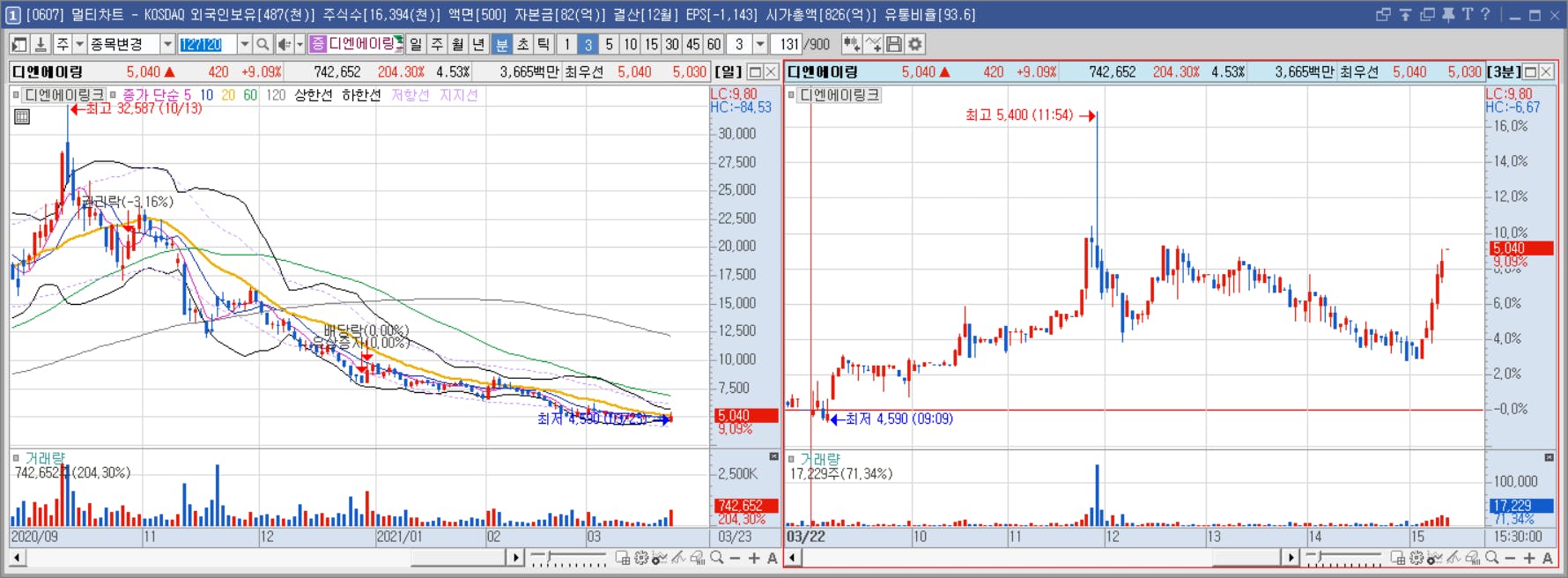This screenshot has width=1568, height=578.
Task: Expand the minute interval value dropdown arrow
Action: coord(760,44)
